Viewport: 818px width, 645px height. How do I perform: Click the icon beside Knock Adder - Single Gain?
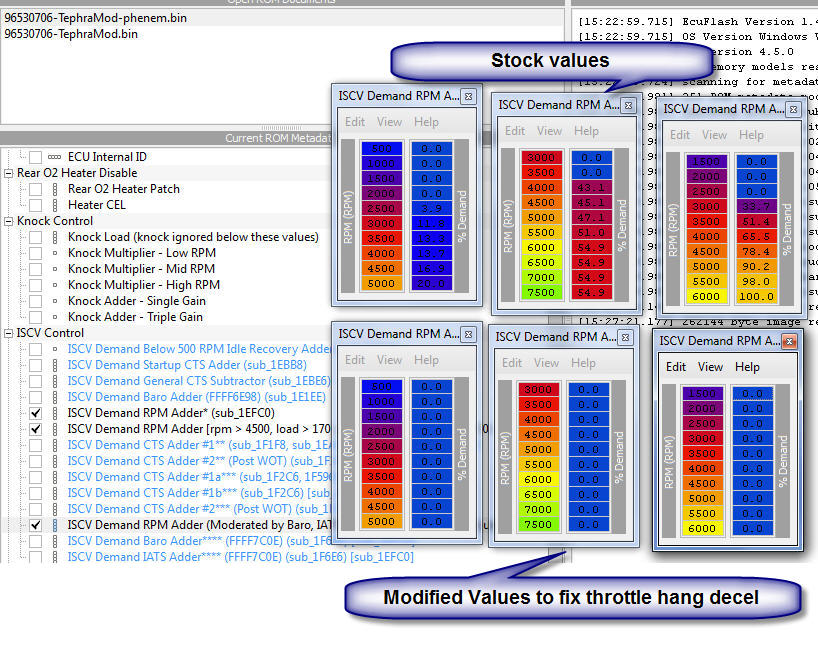54,301
